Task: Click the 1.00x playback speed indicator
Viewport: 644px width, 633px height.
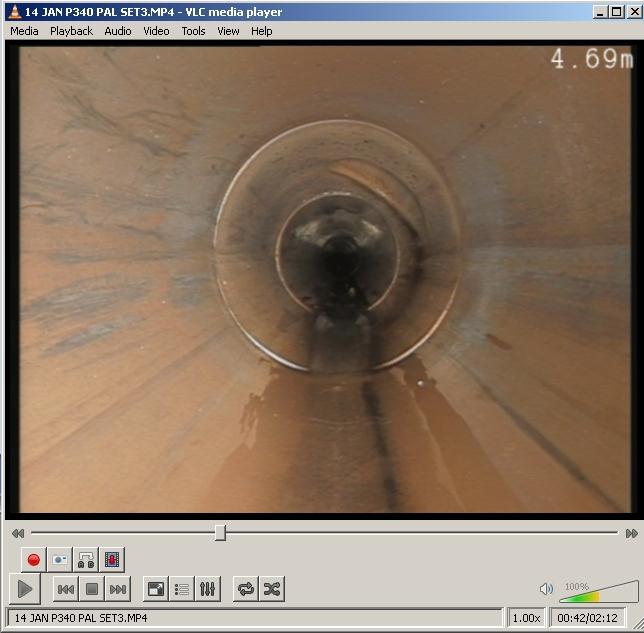Action: (x=526, y=618)
